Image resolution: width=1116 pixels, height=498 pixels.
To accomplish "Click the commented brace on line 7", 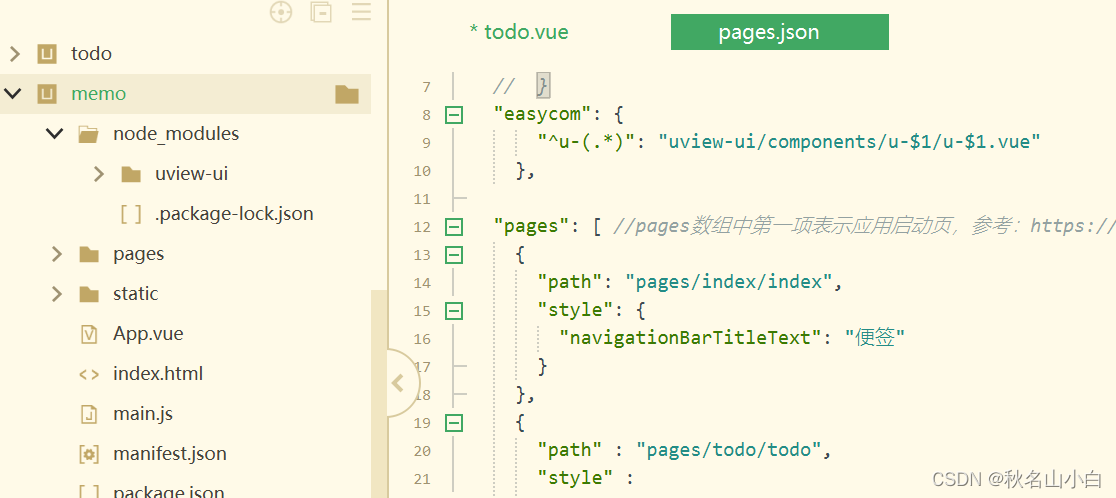I will [x=543, y=86].
